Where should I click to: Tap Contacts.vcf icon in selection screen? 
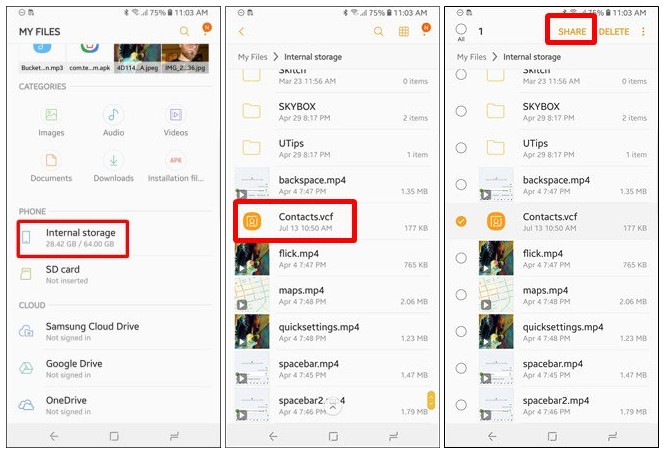(496, 221)
